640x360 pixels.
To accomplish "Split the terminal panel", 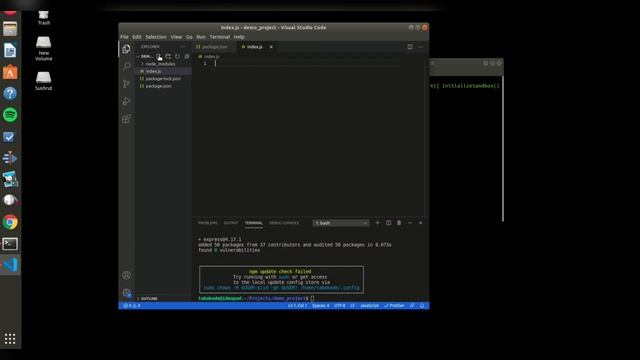I will [x=389, y=223].
